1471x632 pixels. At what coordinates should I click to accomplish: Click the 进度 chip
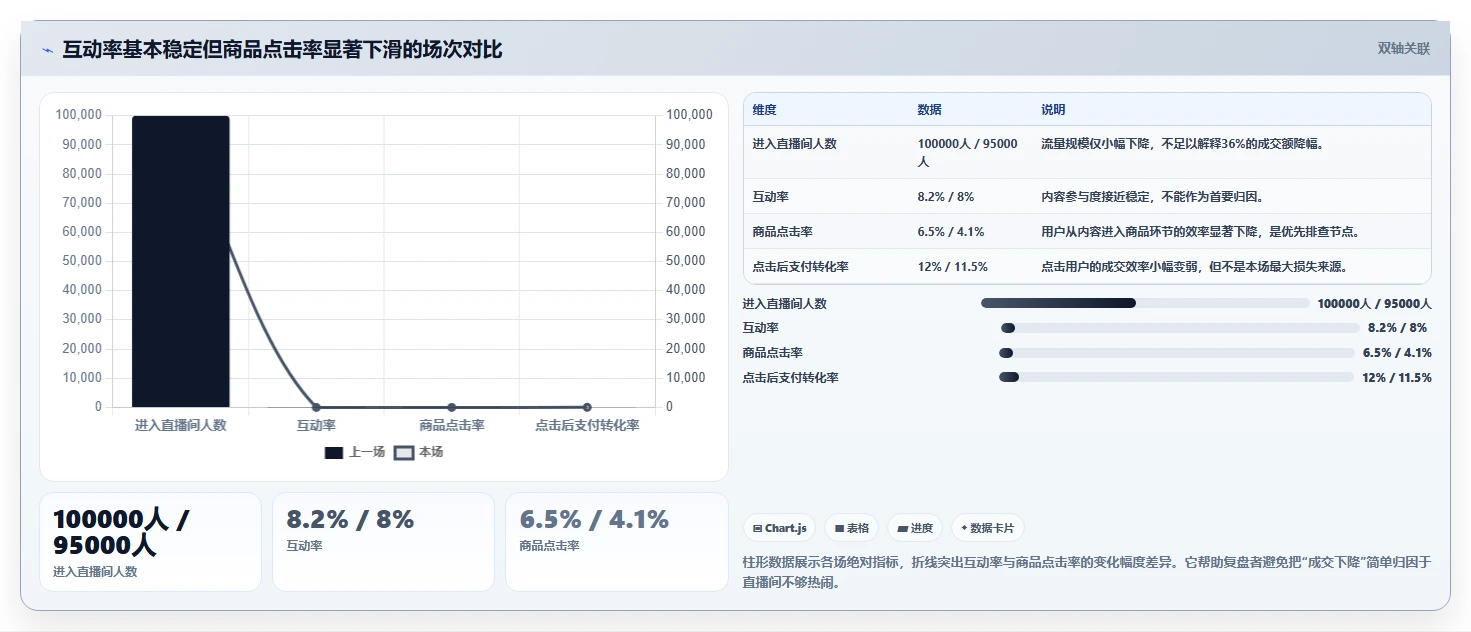(x=915, y=528)
